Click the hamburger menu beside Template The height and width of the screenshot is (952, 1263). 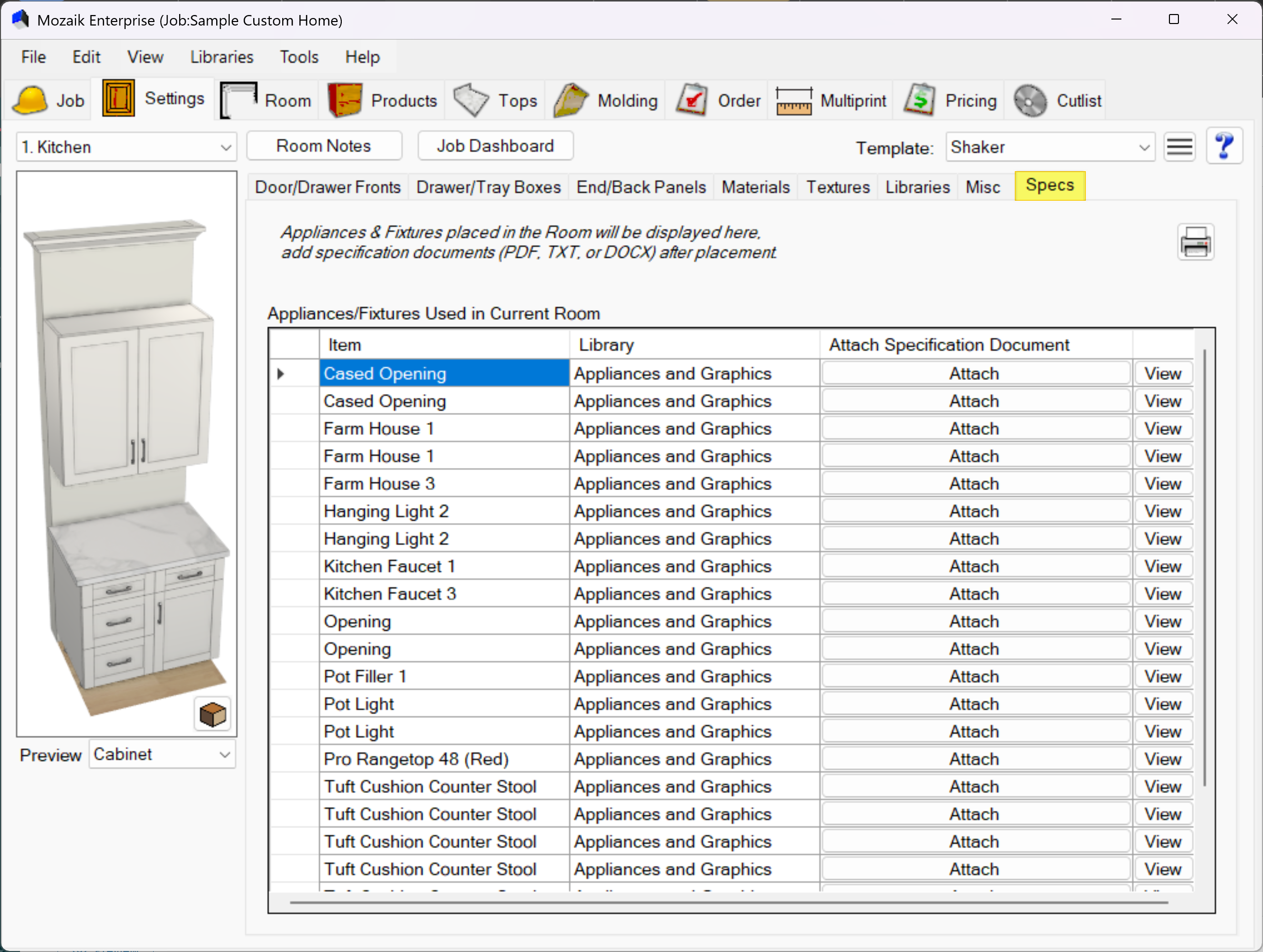pyautogui.click(x=1179, y=147)
